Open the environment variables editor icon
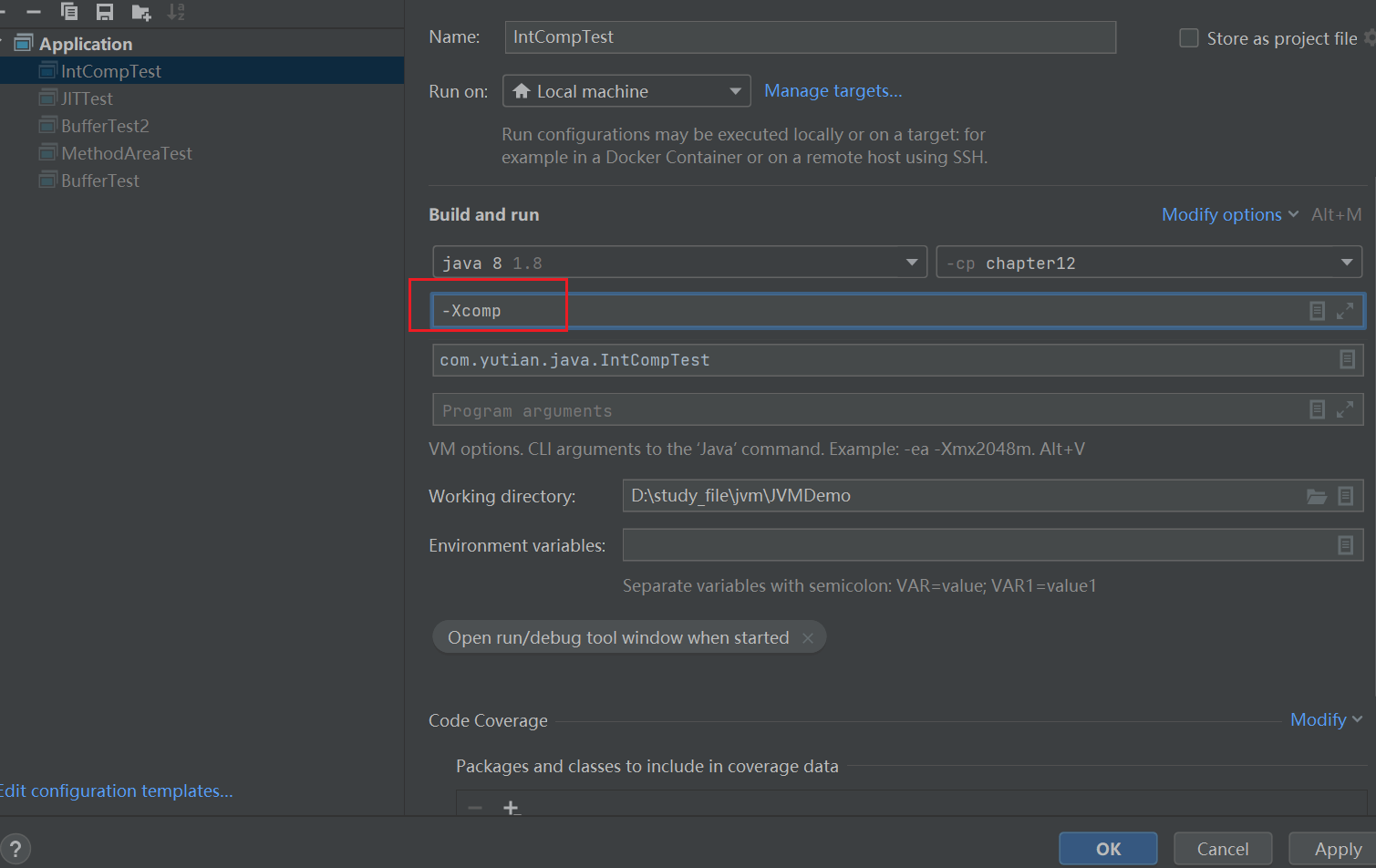 click(1345, 545)
